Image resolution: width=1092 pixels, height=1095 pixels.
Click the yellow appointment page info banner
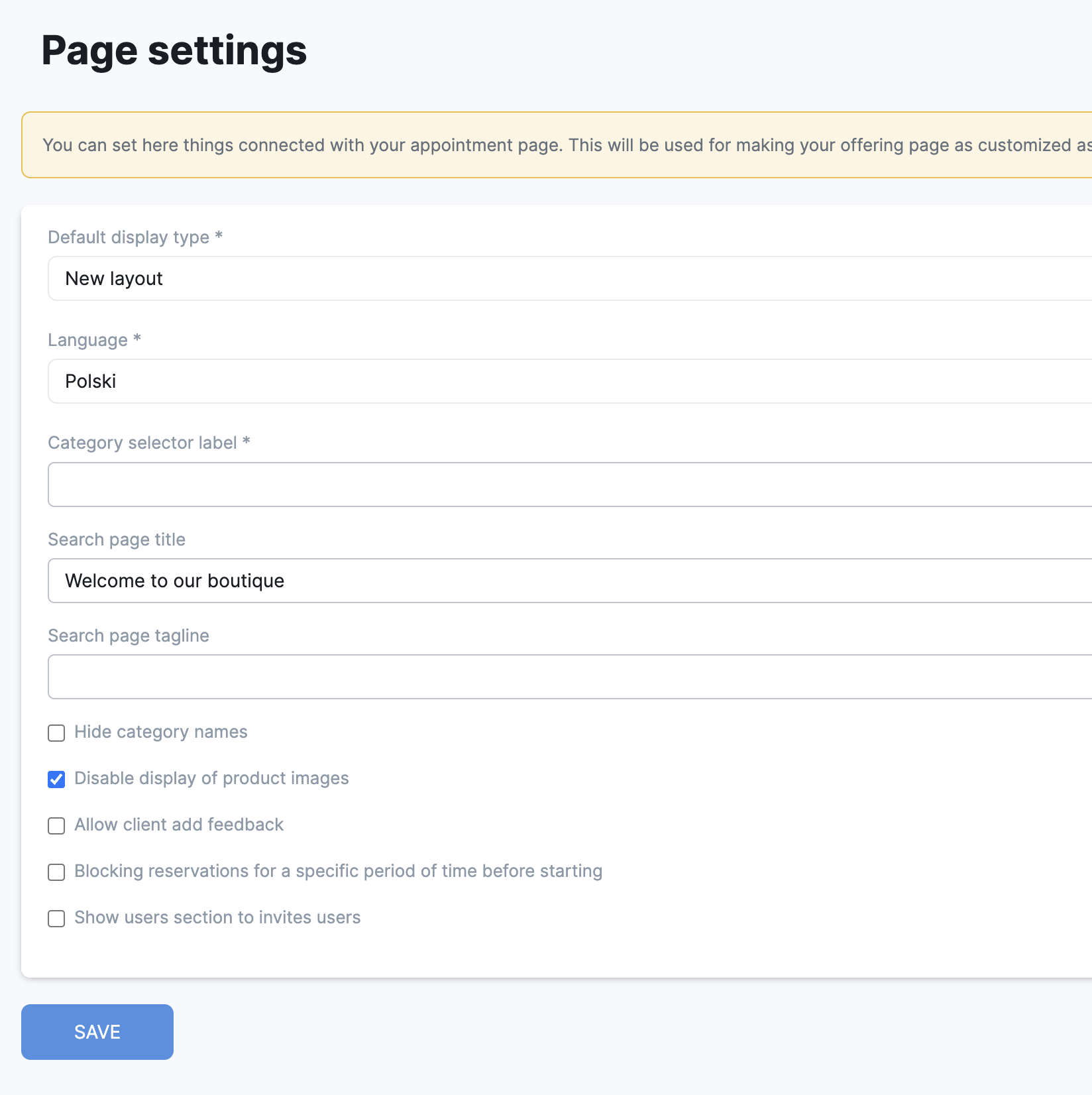click(x=557, y=145)
